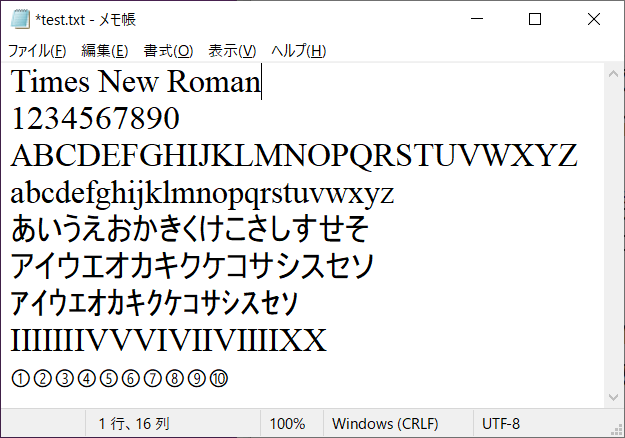This screenshot has height=438, width=625.
Task: Click the scrollbar down arrow
Action: pos(613,397)
